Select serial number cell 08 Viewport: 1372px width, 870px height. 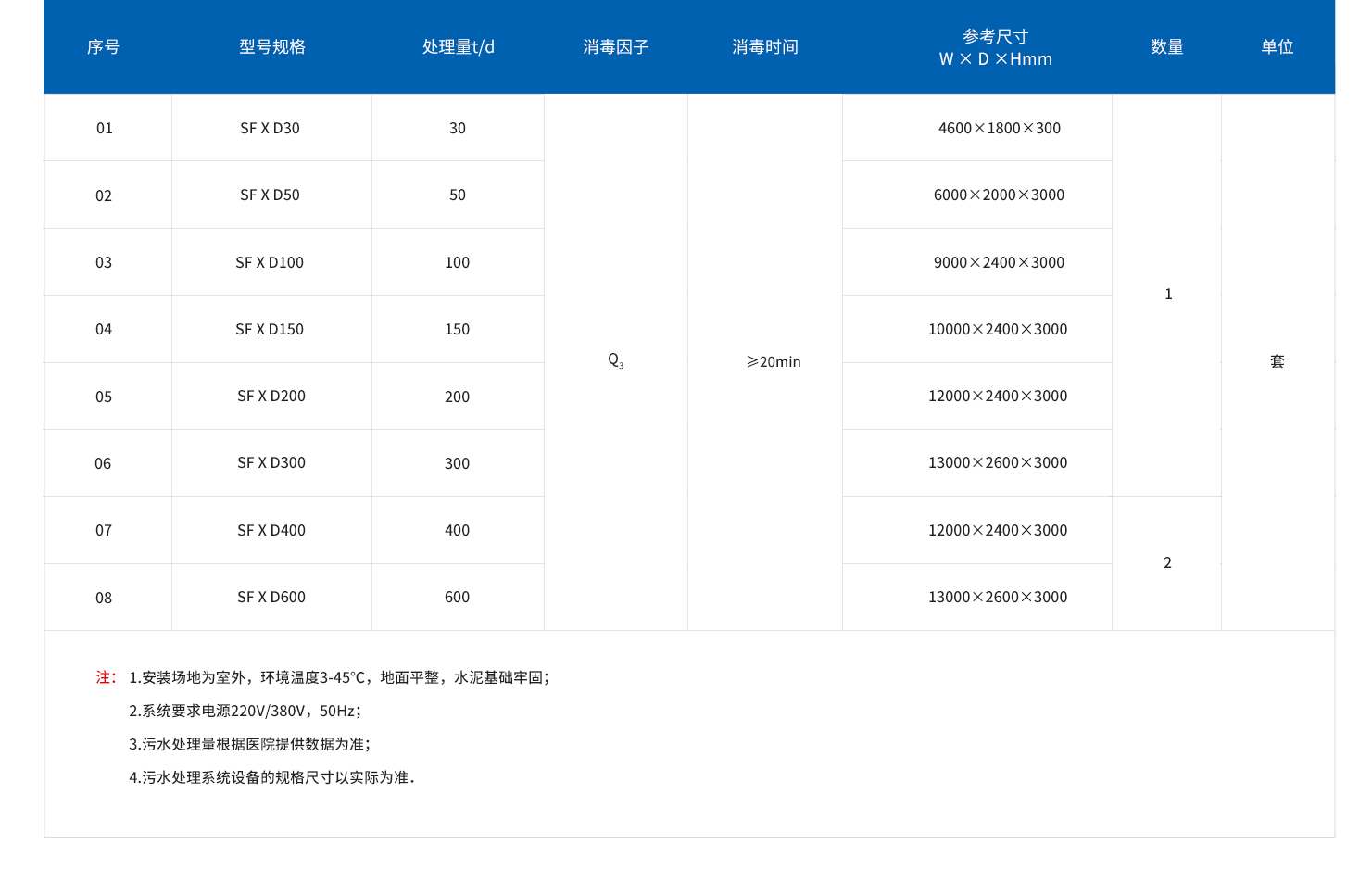104,599
